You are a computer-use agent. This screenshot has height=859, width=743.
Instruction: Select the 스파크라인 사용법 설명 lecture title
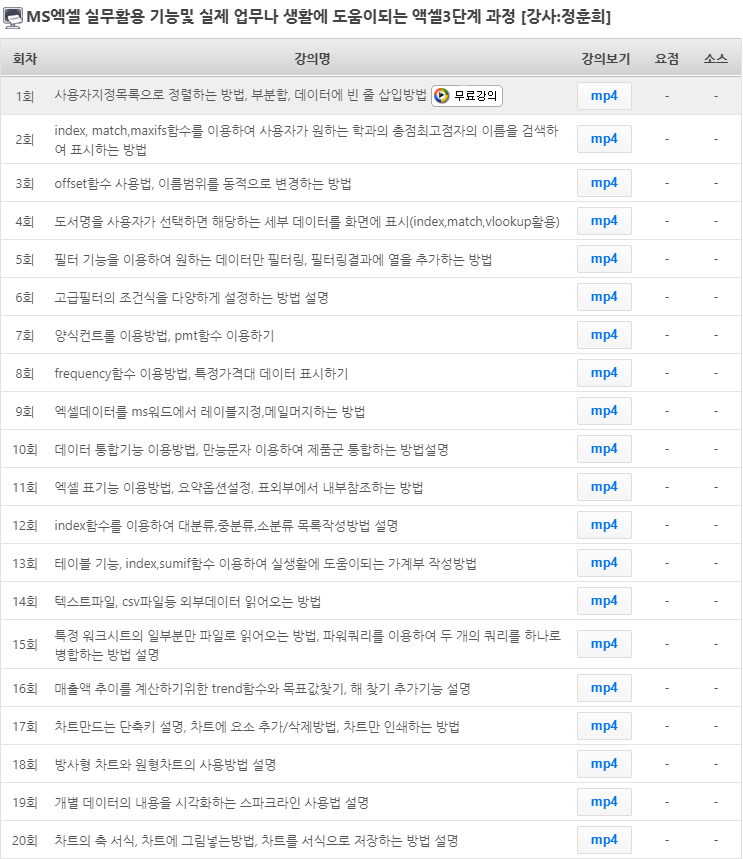click(x=211, y=803)
